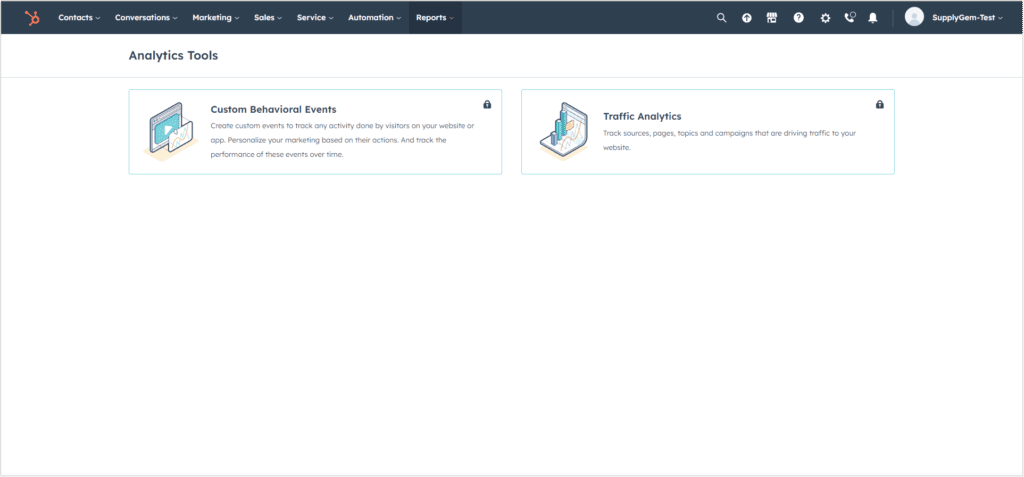
Task: Expand the Conversations menu
Action: (x=146, y=18)
